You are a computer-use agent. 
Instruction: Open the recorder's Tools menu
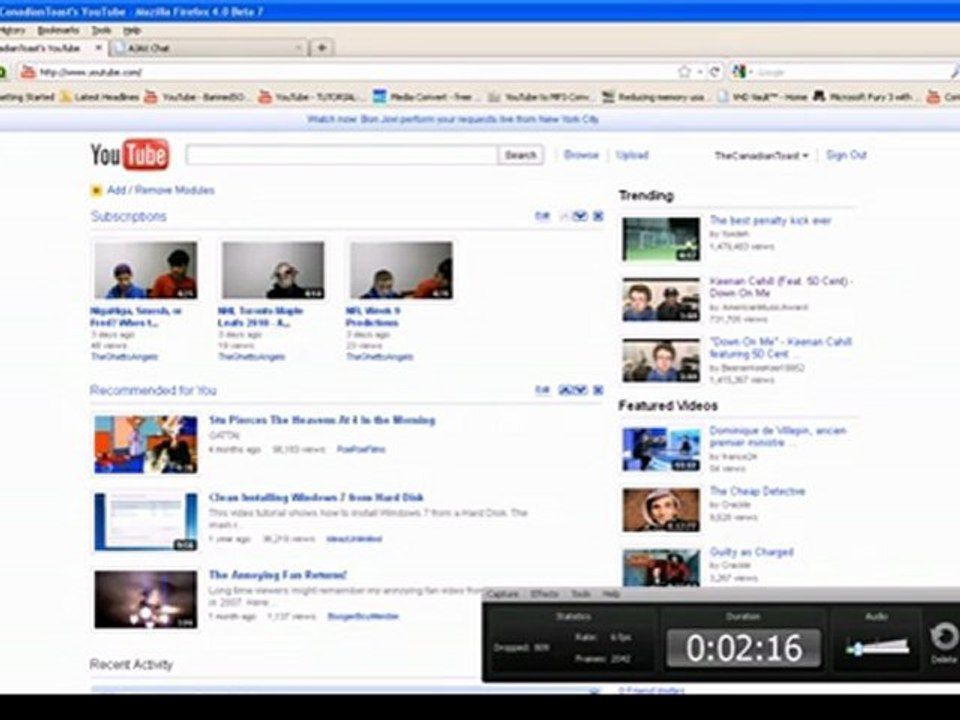click(x=580, y=594)
